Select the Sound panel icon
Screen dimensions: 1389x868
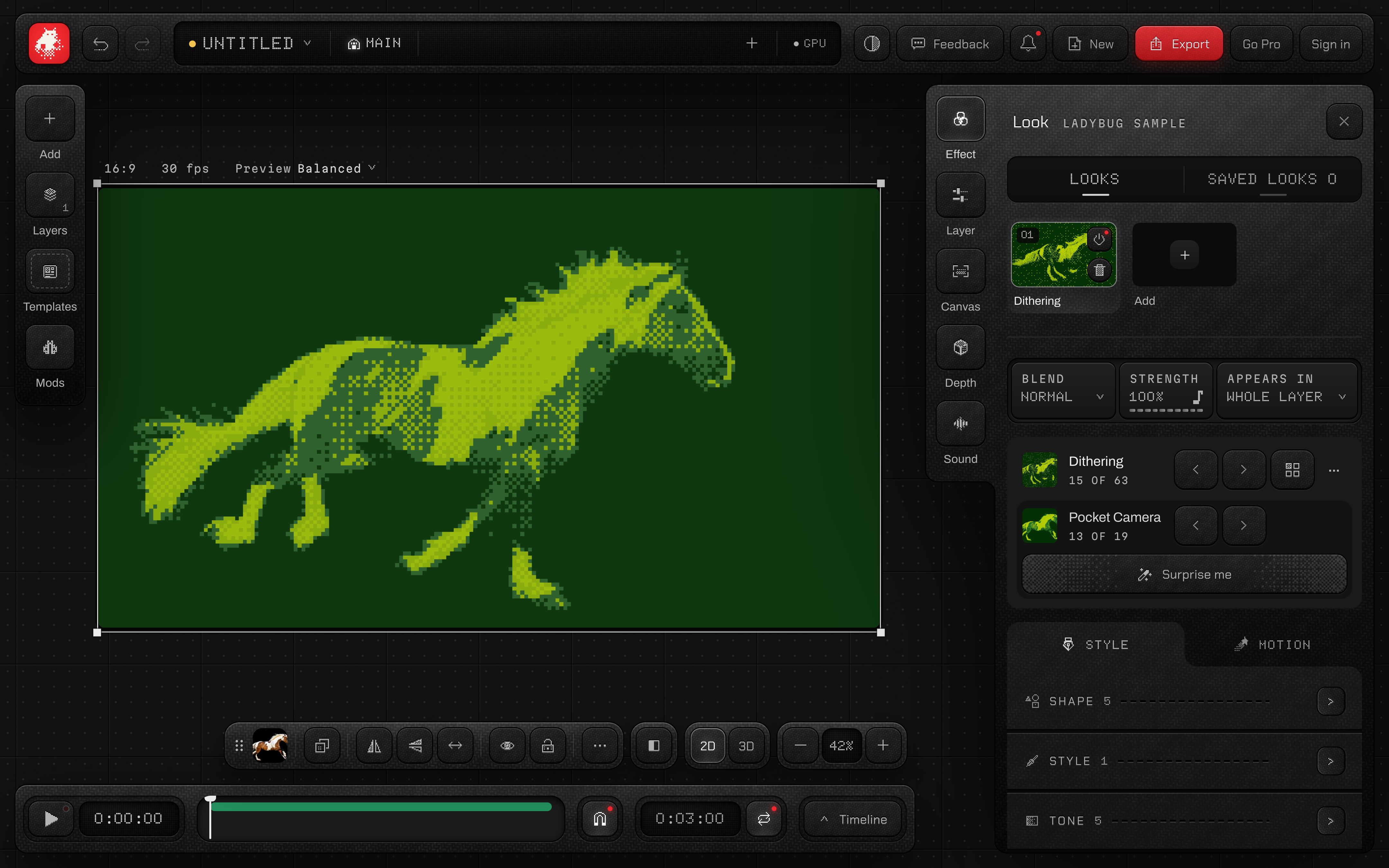click(960, 424)
